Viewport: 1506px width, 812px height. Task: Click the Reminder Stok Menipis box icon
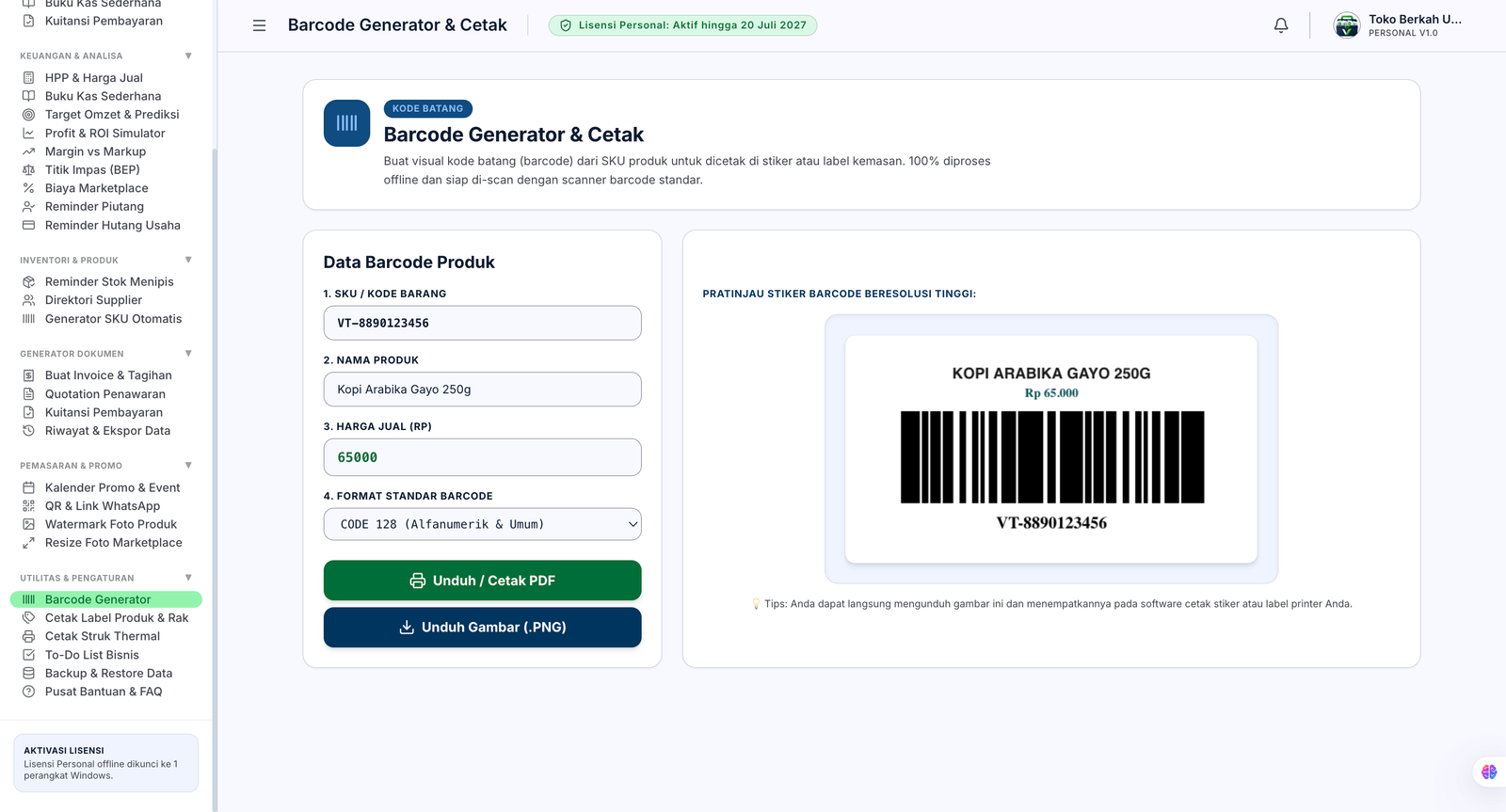click(x=28, y=282)
